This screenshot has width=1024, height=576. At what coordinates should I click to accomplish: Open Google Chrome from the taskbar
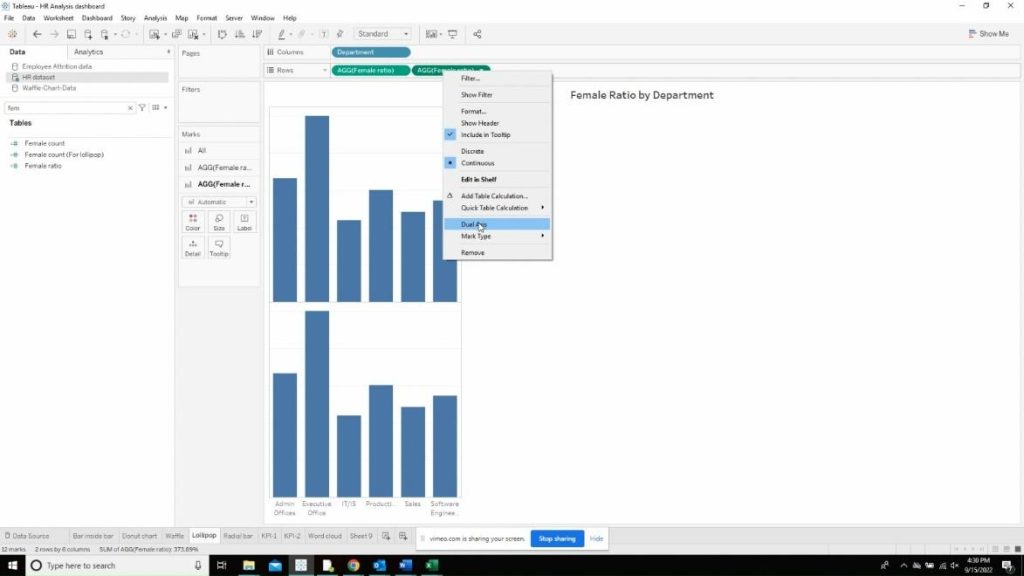(353, 565)
